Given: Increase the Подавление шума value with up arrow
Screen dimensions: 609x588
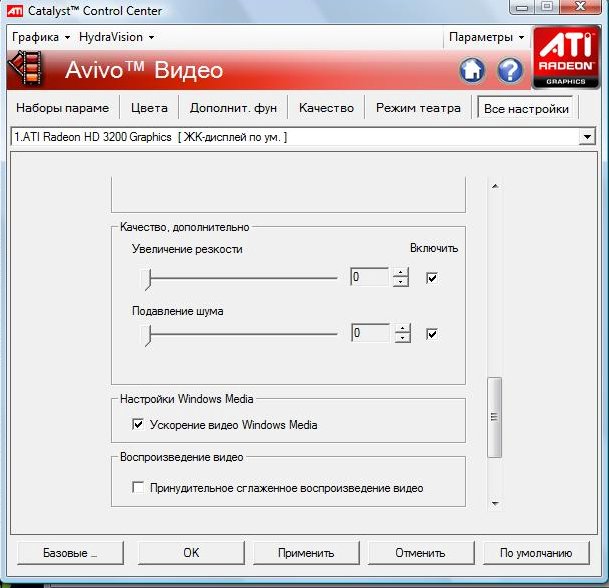Looking at the screenshot, I should point(402,328).
